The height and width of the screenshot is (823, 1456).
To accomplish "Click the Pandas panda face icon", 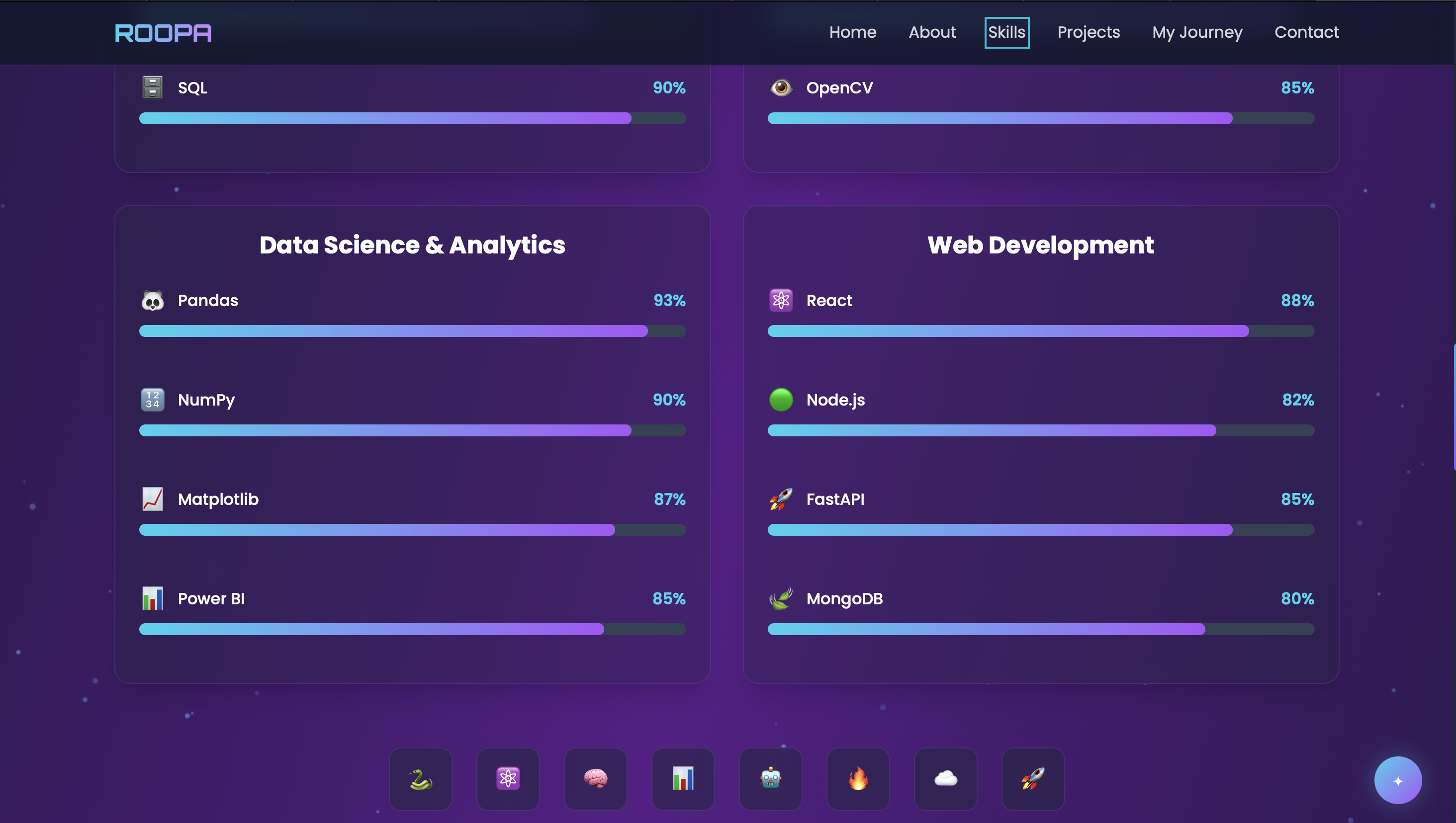I will [x=153, y=300].
